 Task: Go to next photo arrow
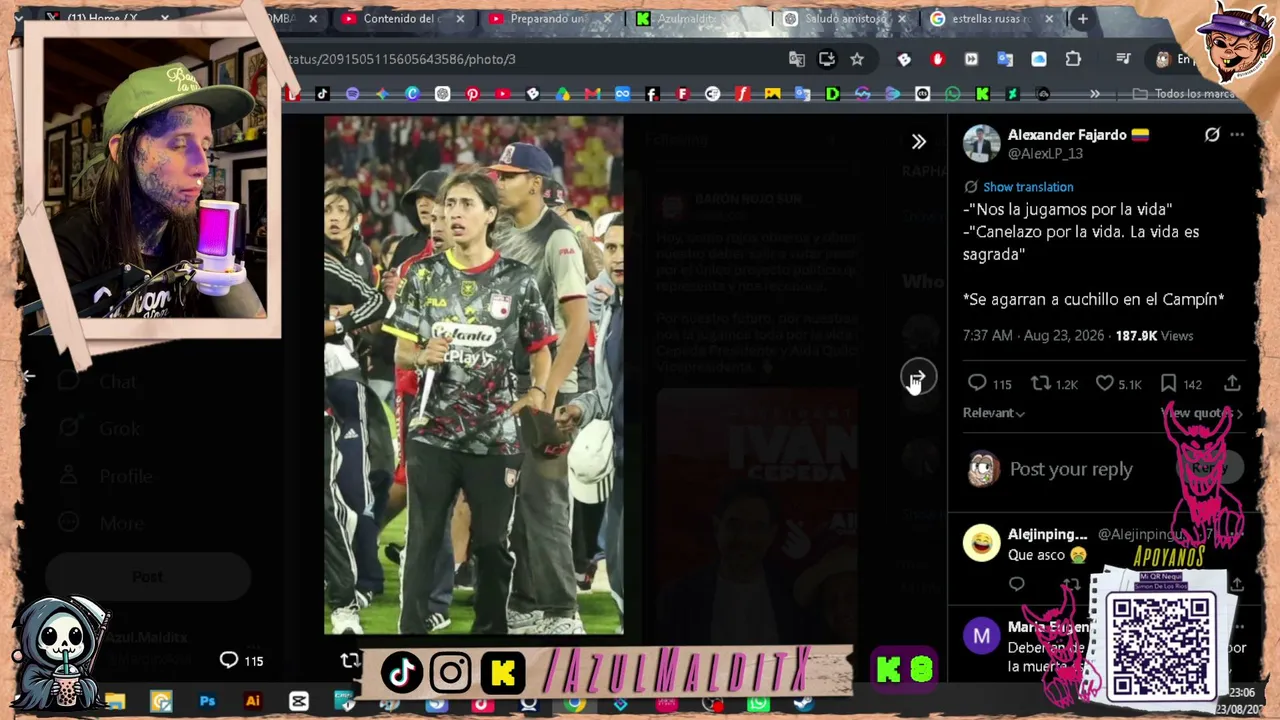pyautogui.click(x=918, y=377)
